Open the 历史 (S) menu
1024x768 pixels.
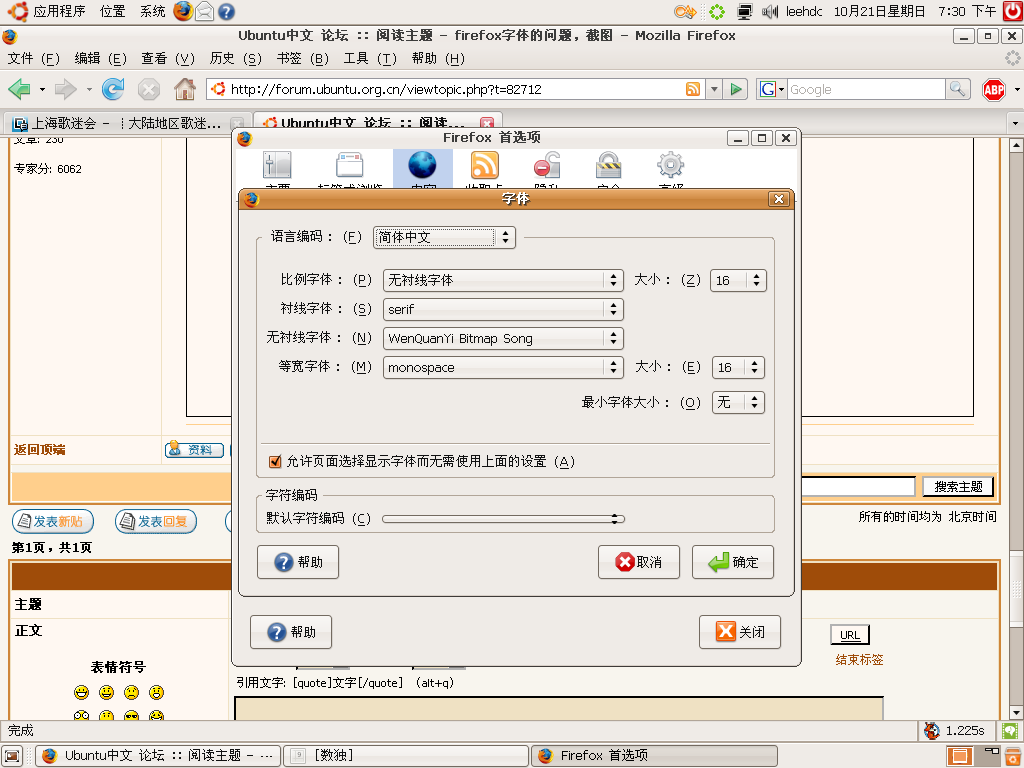click(x=235, y=59)
